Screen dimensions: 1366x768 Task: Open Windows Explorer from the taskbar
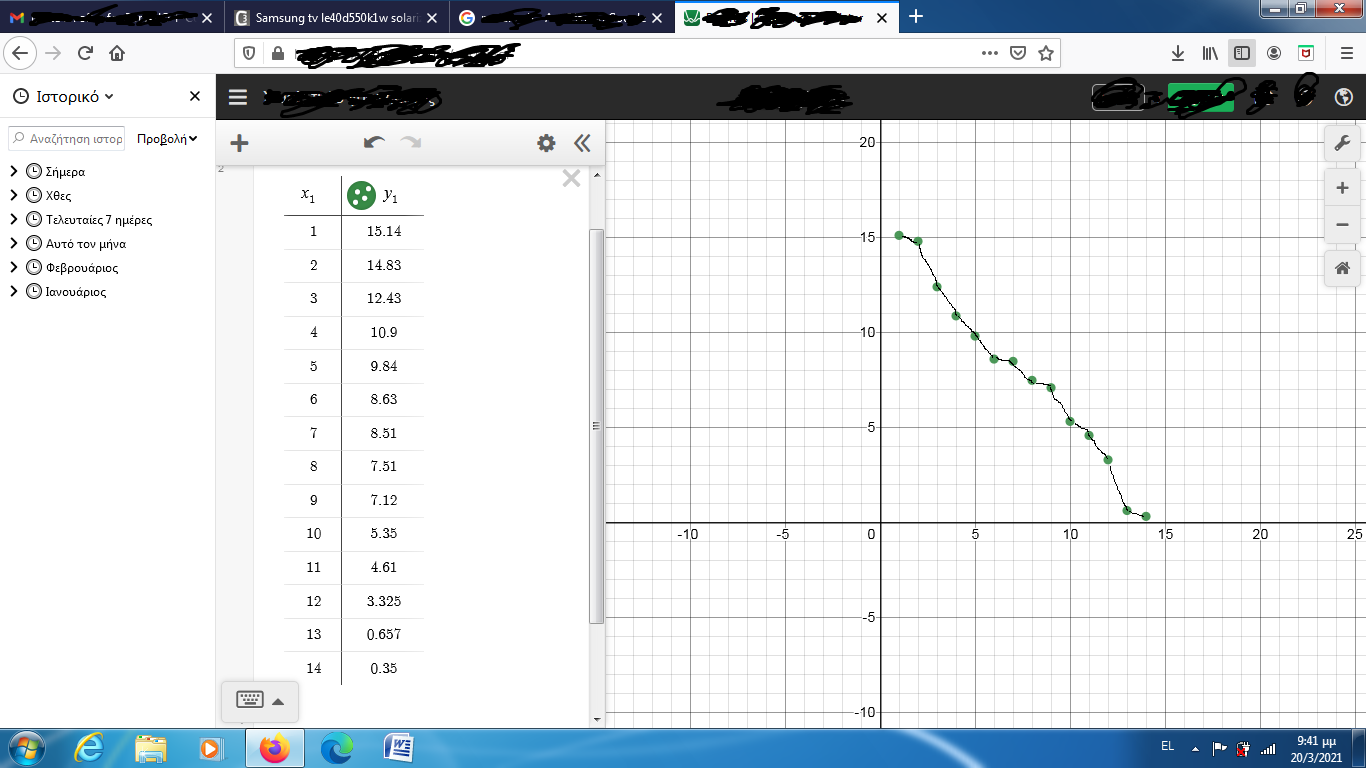[151, 748]
